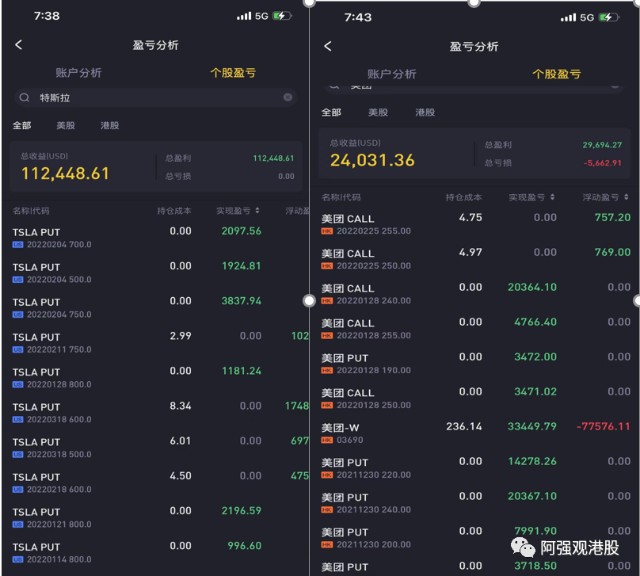The height and width of the screenshot is (576, 640).
Task: Click total profit value 24,031.36
Action: pos(372,160)
